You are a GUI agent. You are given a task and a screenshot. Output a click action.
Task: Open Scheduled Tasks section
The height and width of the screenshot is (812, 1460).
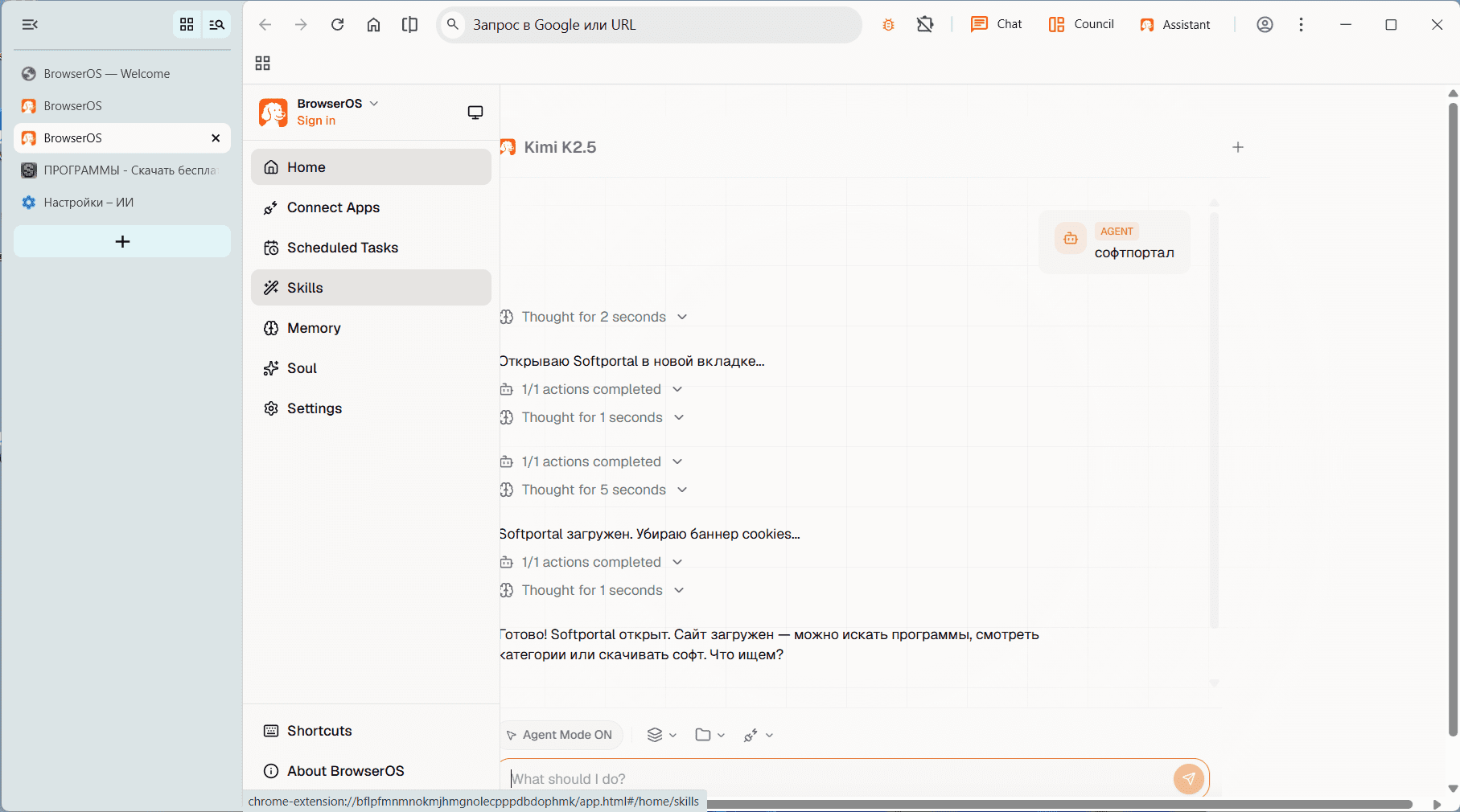(371, 248)
